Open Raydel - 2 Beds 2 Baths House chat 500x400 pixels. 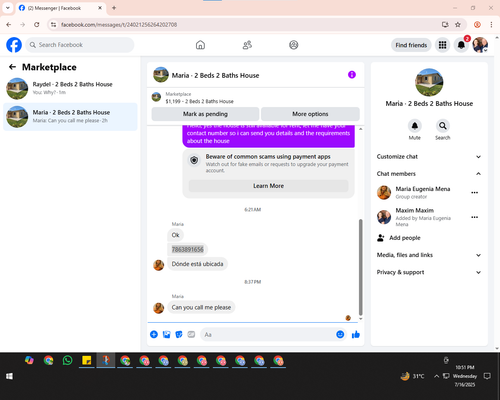point(70,89)
